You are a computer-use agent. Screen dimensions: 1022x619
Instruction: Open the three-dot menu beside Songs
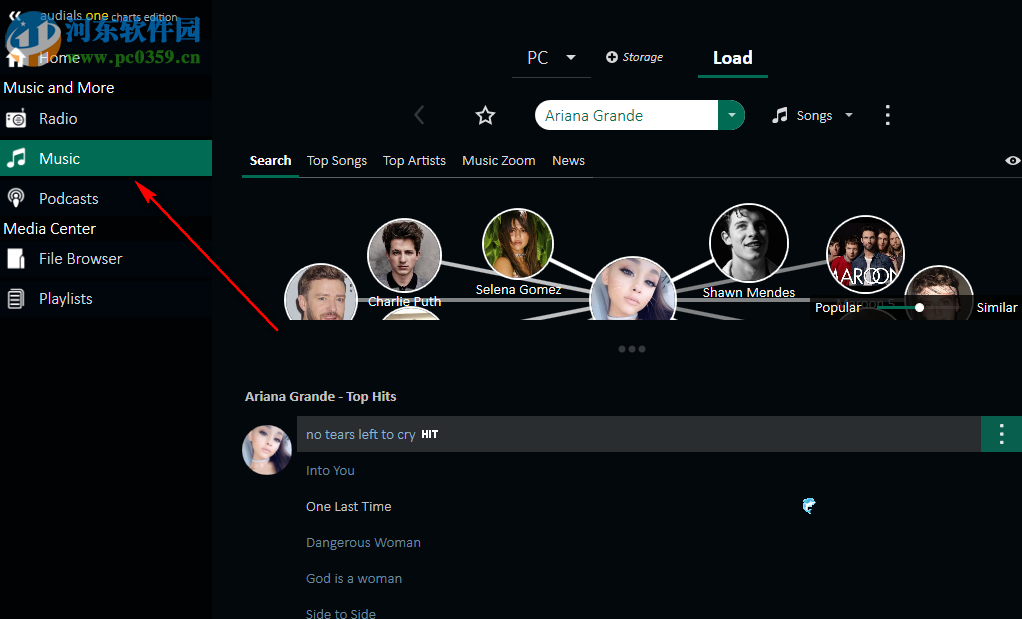(x=887, y=115)
